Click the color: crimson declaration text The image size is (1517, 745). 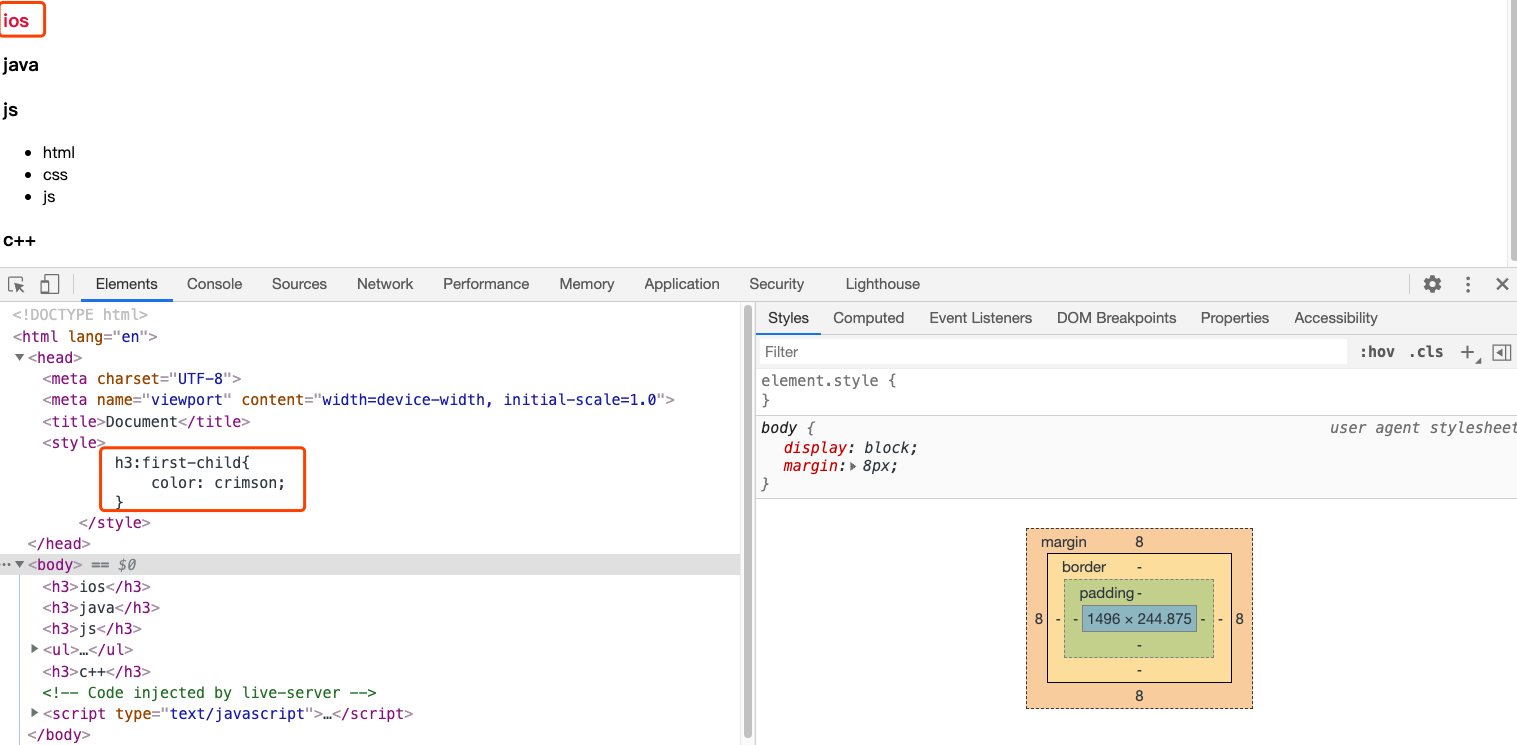click(x=218, y=483)
